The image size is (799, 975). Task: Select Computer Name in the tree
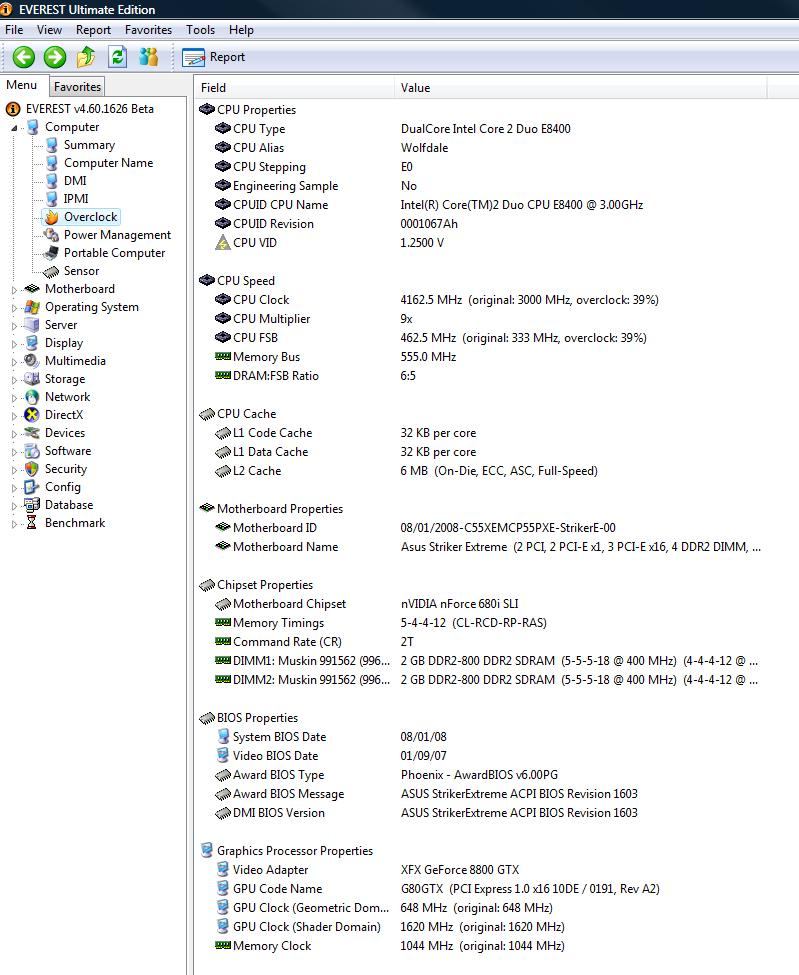(x=108, y=163)
